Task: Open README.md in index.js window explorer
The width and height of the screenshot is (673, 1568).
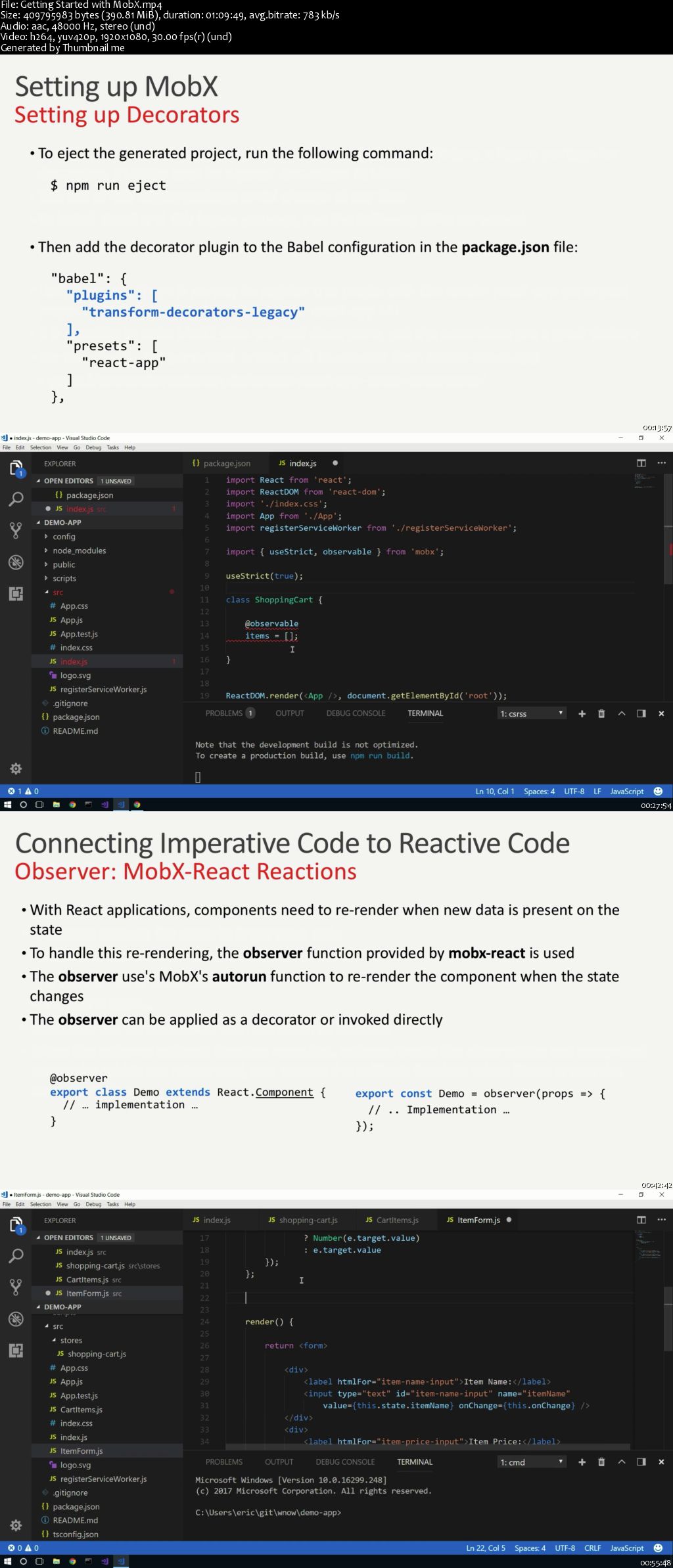Action: pos(75,730)
